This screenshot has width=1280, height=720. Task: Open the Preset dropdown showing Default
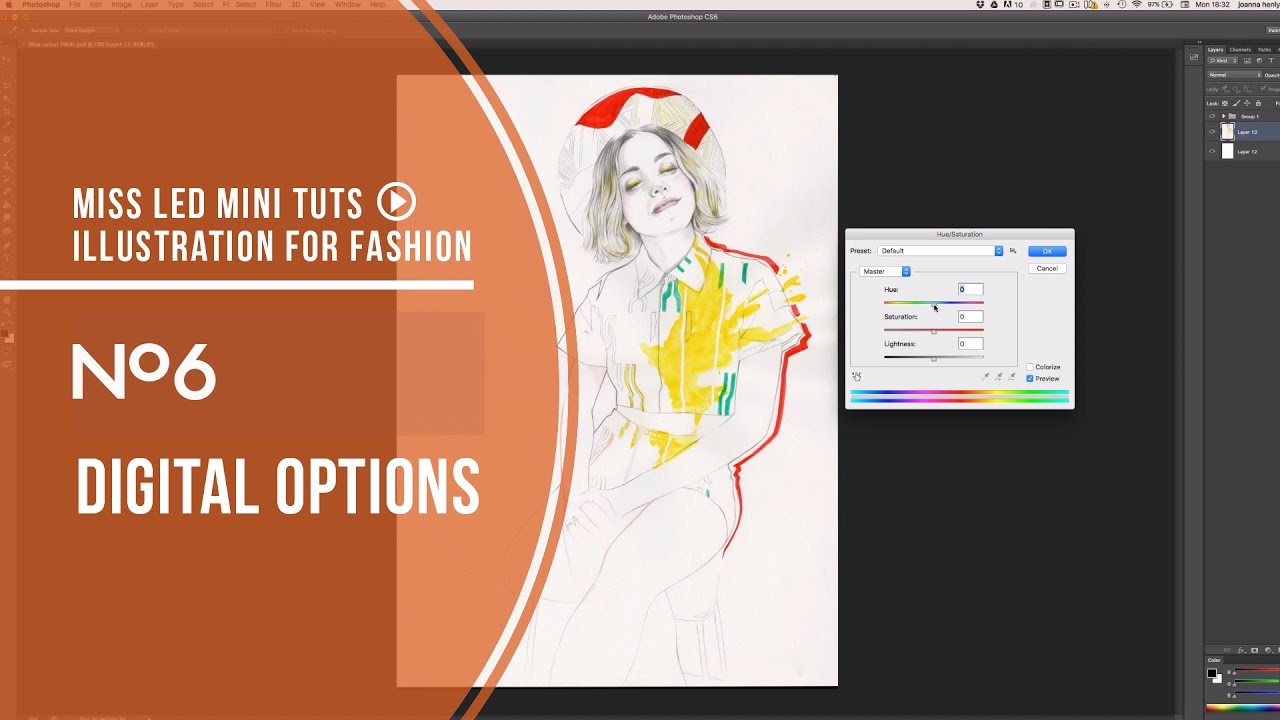(x=940, y=251)
